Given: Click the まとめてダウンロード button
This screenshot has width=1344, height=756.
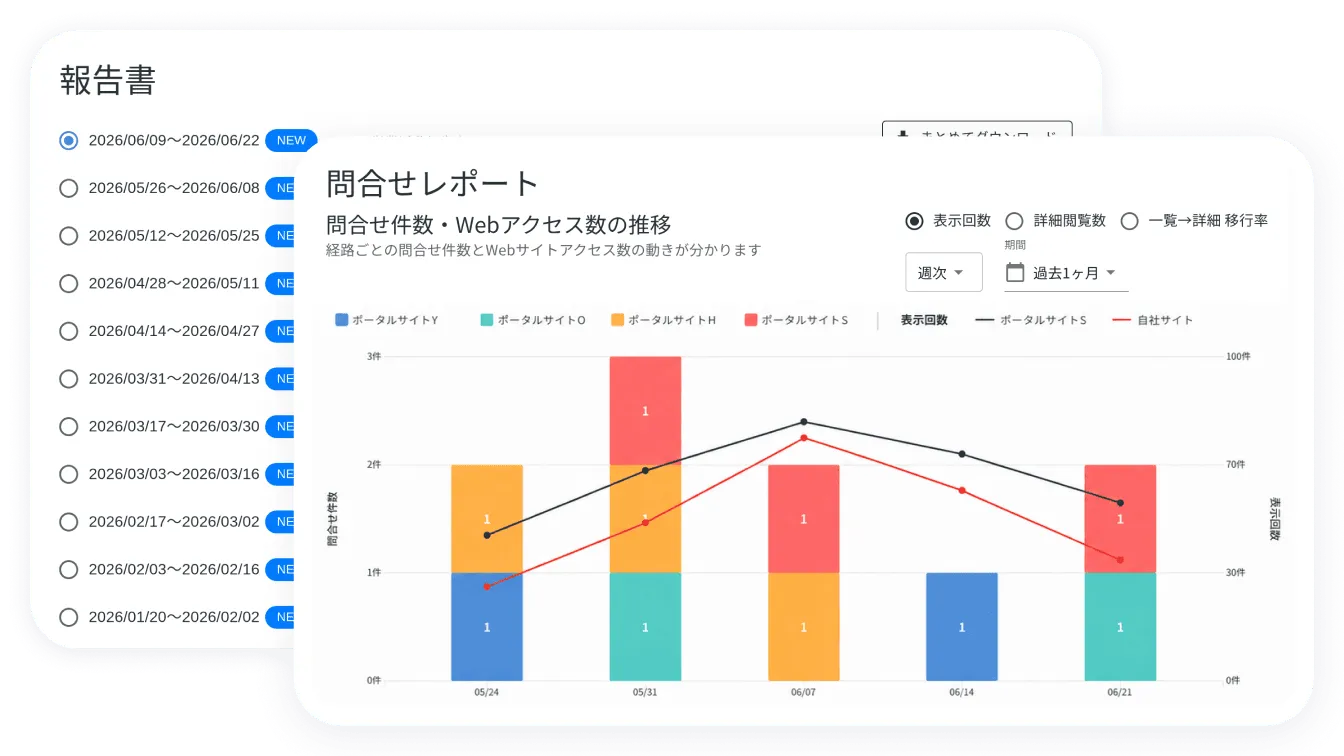Looking at the screenshot, I should 977,130.
